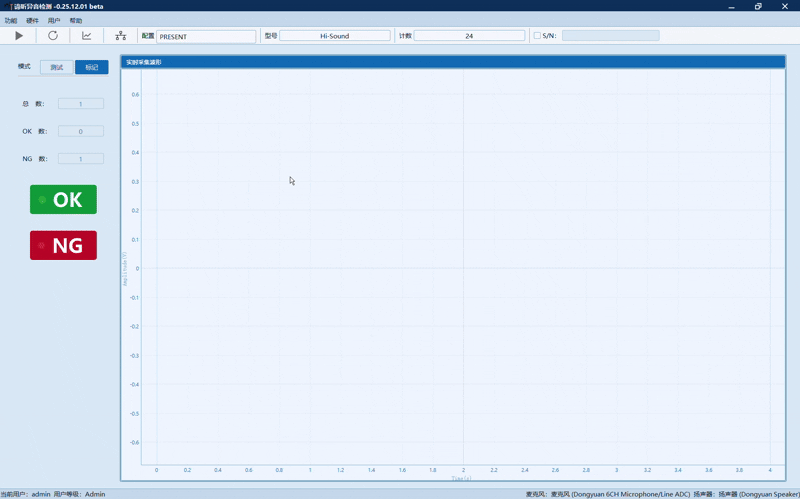Mark the result as OK (green button)
The height and width of the screenshot is (499, 800).
click(x=63, y=199)
